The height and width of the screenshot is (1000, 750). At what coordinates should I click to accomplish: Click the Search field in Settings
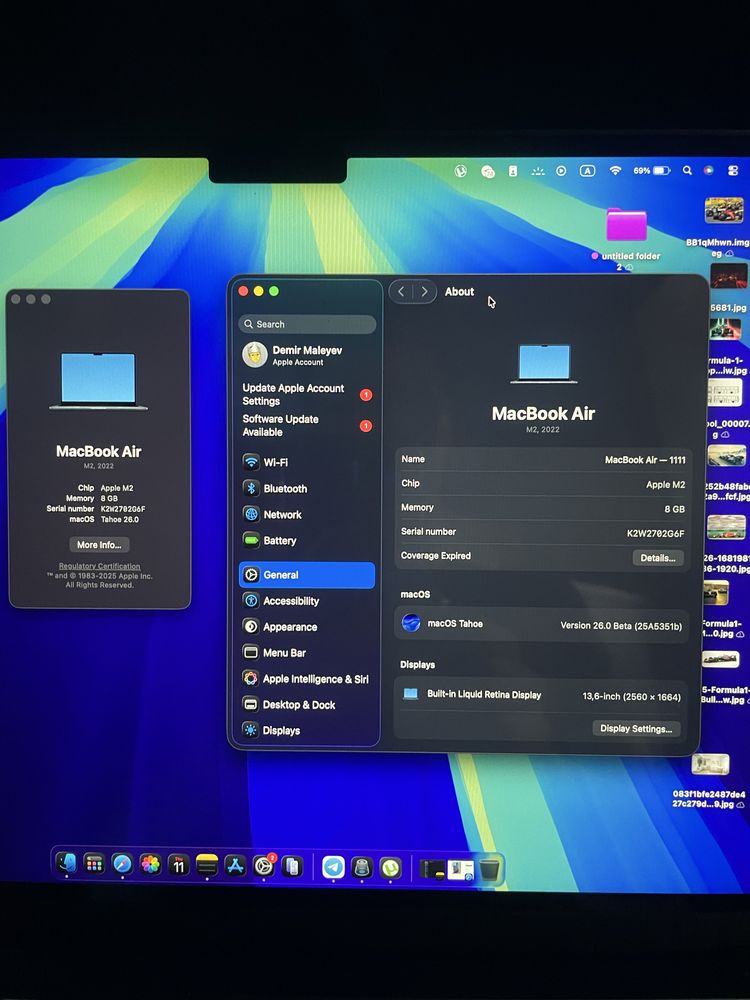(307, 324)
